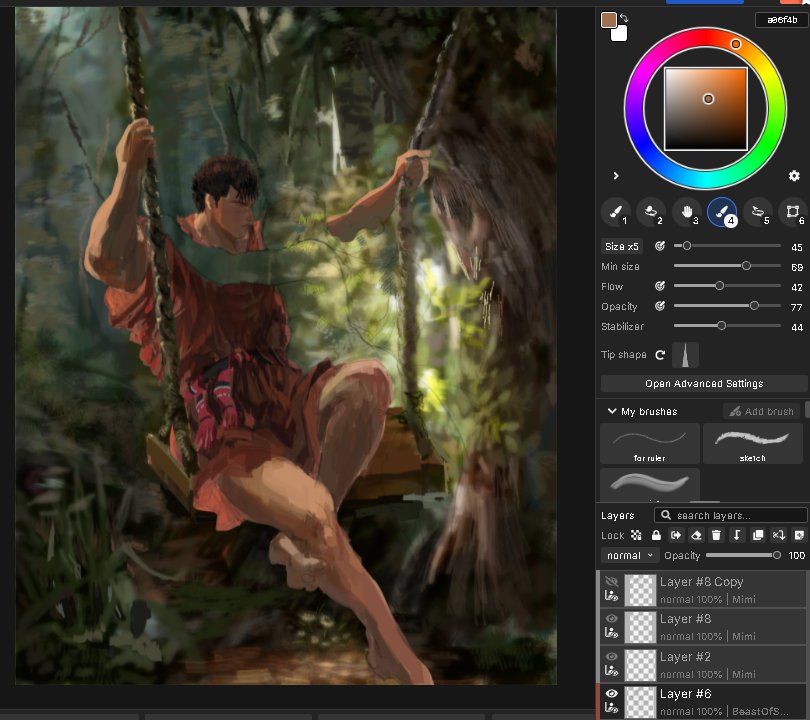Image resolution: width=810 pixels, height=720 pixels.
Task: Duplicate the selected layer
Action: click(x=758, y=535)
